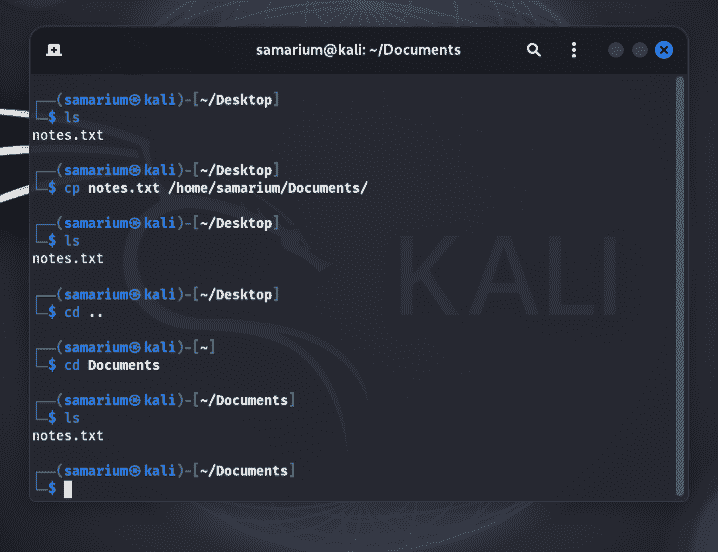Minimize the terminal window
The width and height of the screenshot is (718, 552).
pos(616,50)
